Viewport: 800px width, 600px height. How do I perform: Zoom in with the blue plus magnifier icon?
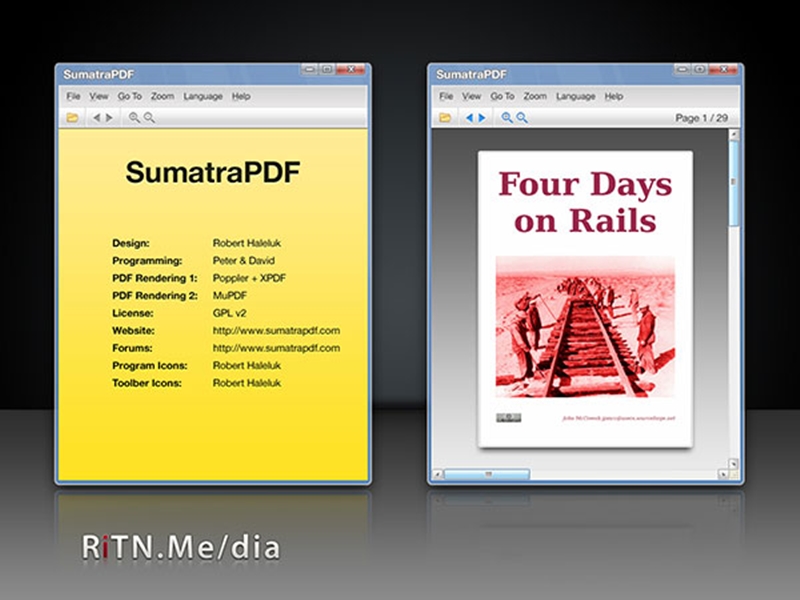(x=507, y=118)
